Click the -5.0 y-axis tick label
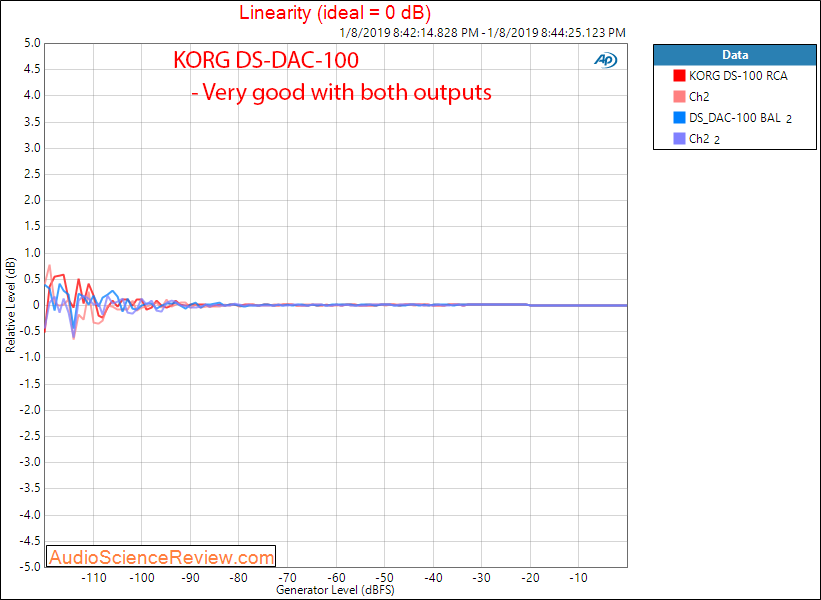 [30, 566]
